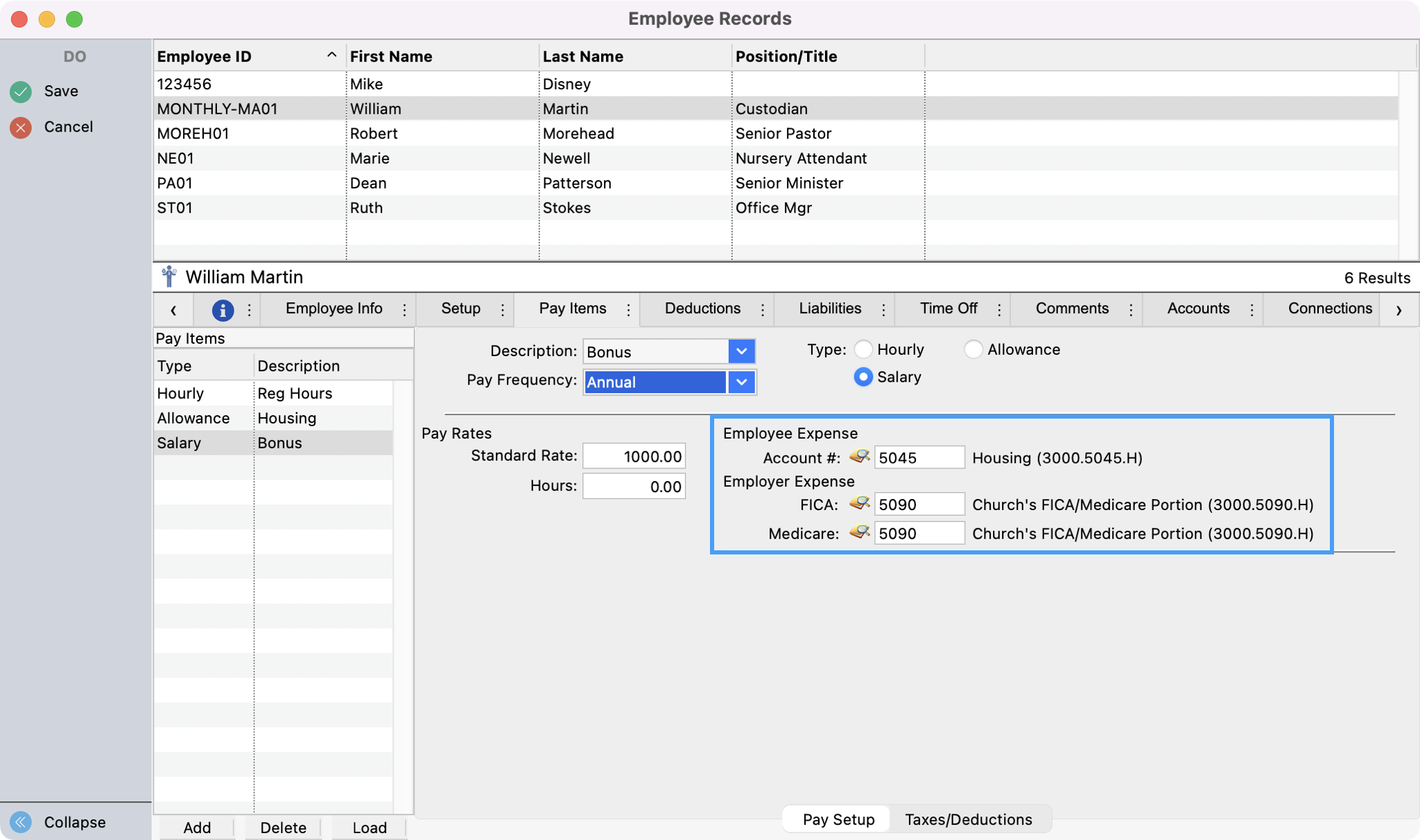Viewport: 1420px width, 840px height.
Task: Click the Add pay item button
Action: [x=197, y=828]
